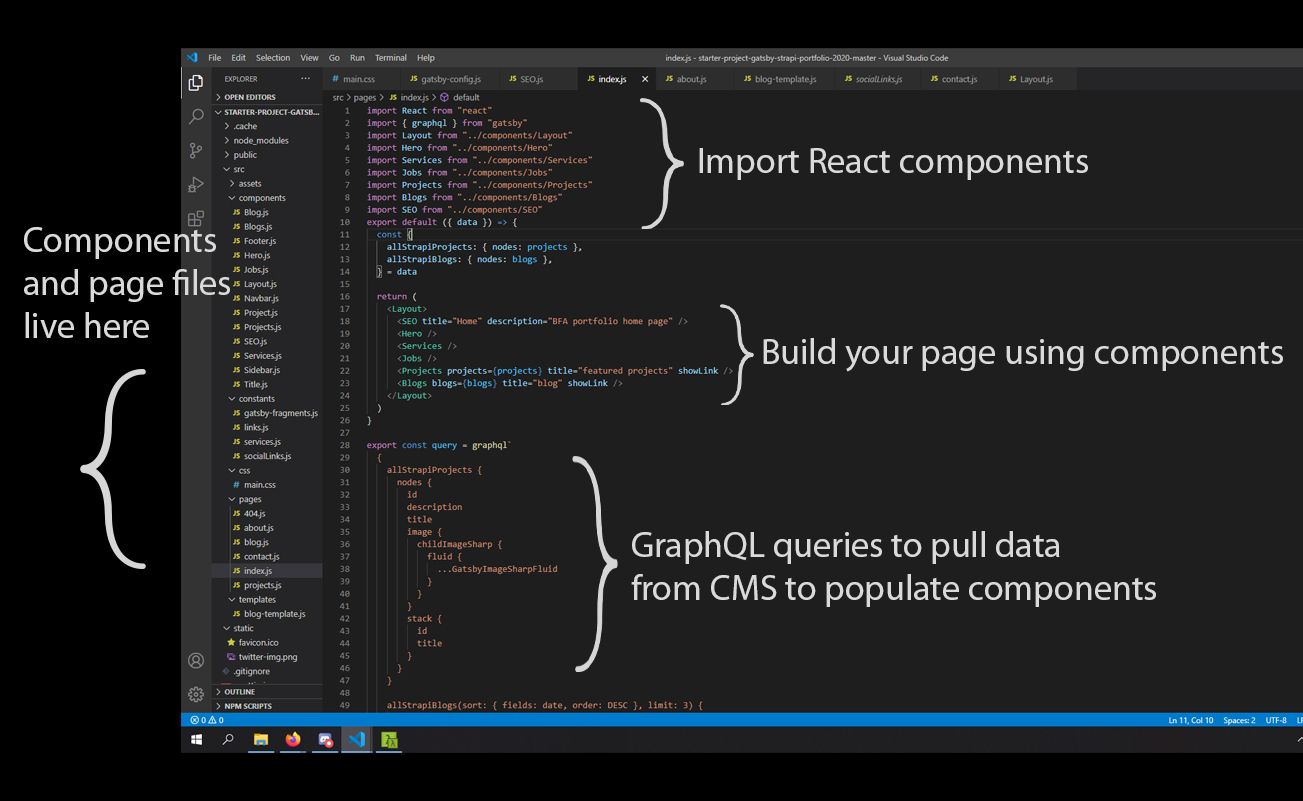Switch to the socialLinks.js tab

click(x=879, y=79)
